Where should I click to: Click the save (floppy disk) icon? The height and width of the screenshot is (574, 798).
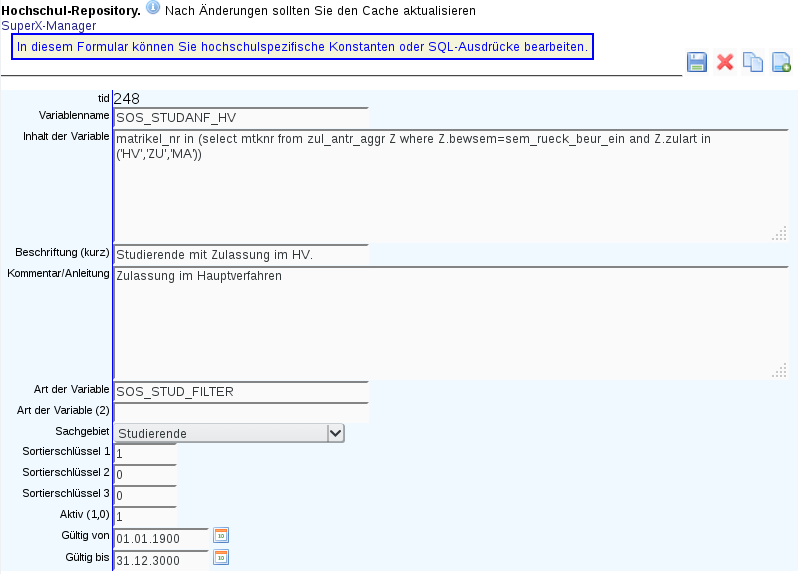coord(697,62)
